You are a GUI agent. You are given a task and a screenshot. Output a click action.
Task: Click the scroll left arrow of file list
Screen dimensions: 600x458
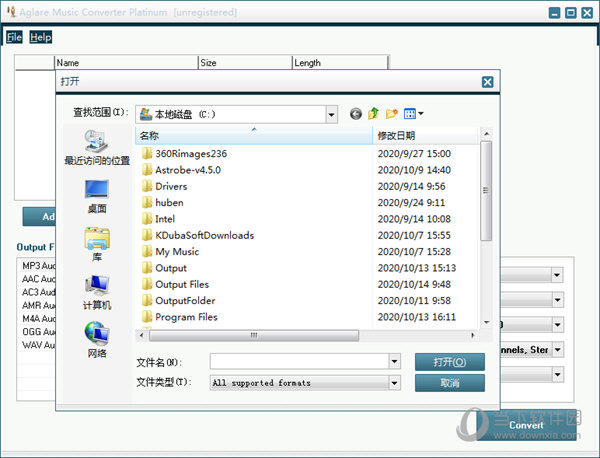[142, 336]
